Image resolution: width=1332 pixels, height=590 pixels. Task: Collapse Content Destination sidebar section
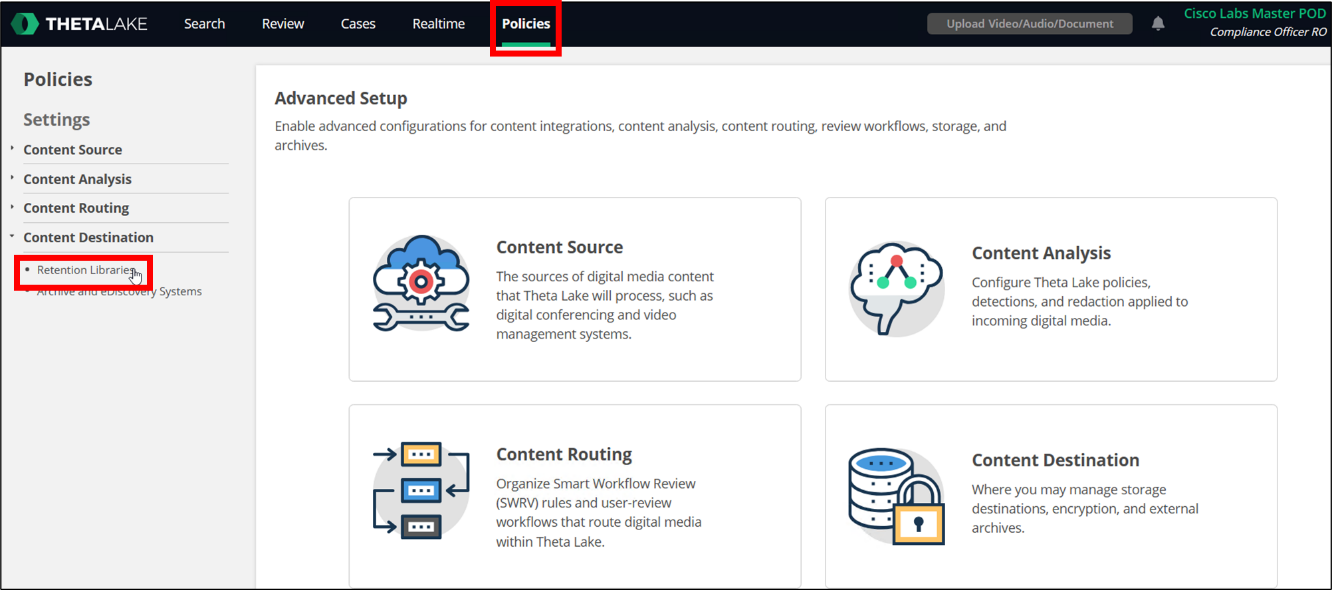[x=88, y=237]
